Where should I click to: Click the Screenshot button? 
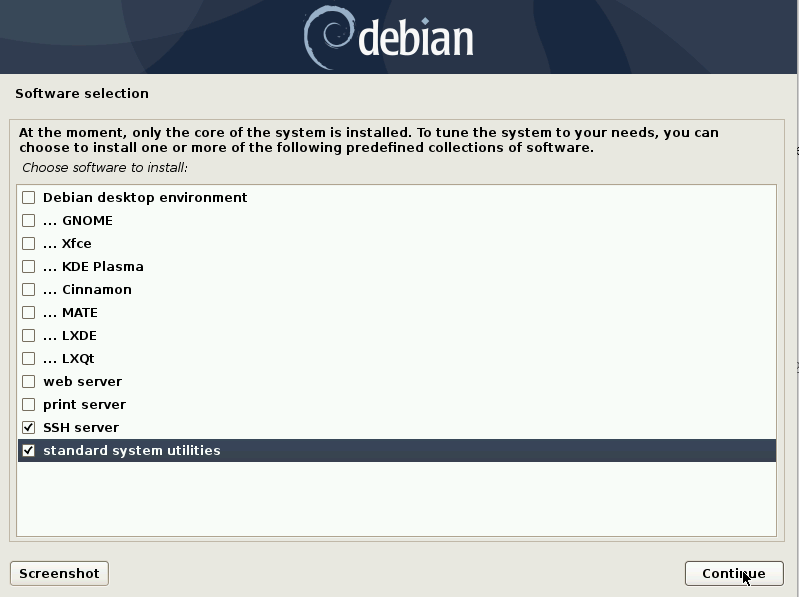click(x=59, y=574)
